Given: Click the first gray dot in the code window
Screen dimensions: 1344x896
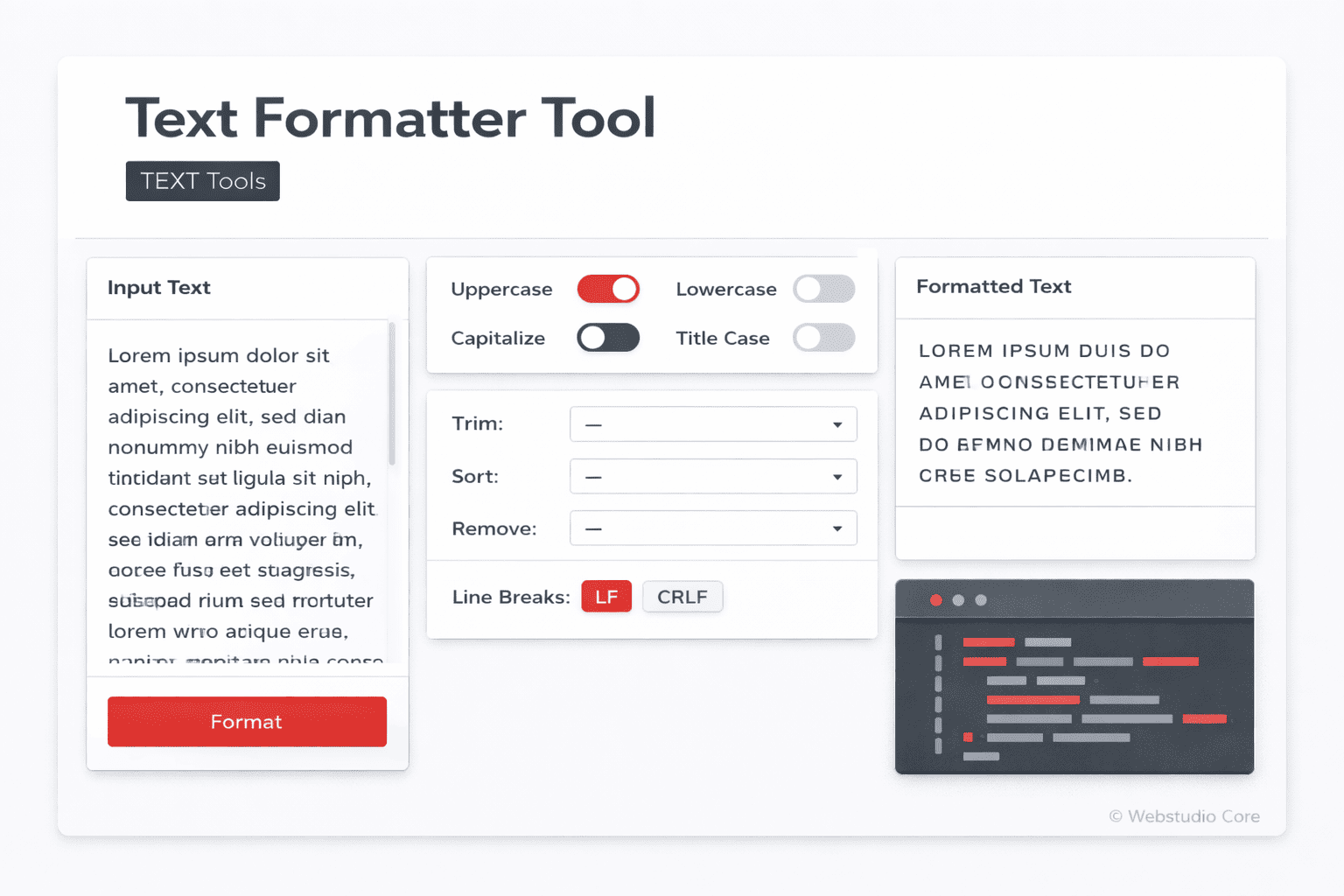Looking at the screenshot, I should (x=959, y=601).
